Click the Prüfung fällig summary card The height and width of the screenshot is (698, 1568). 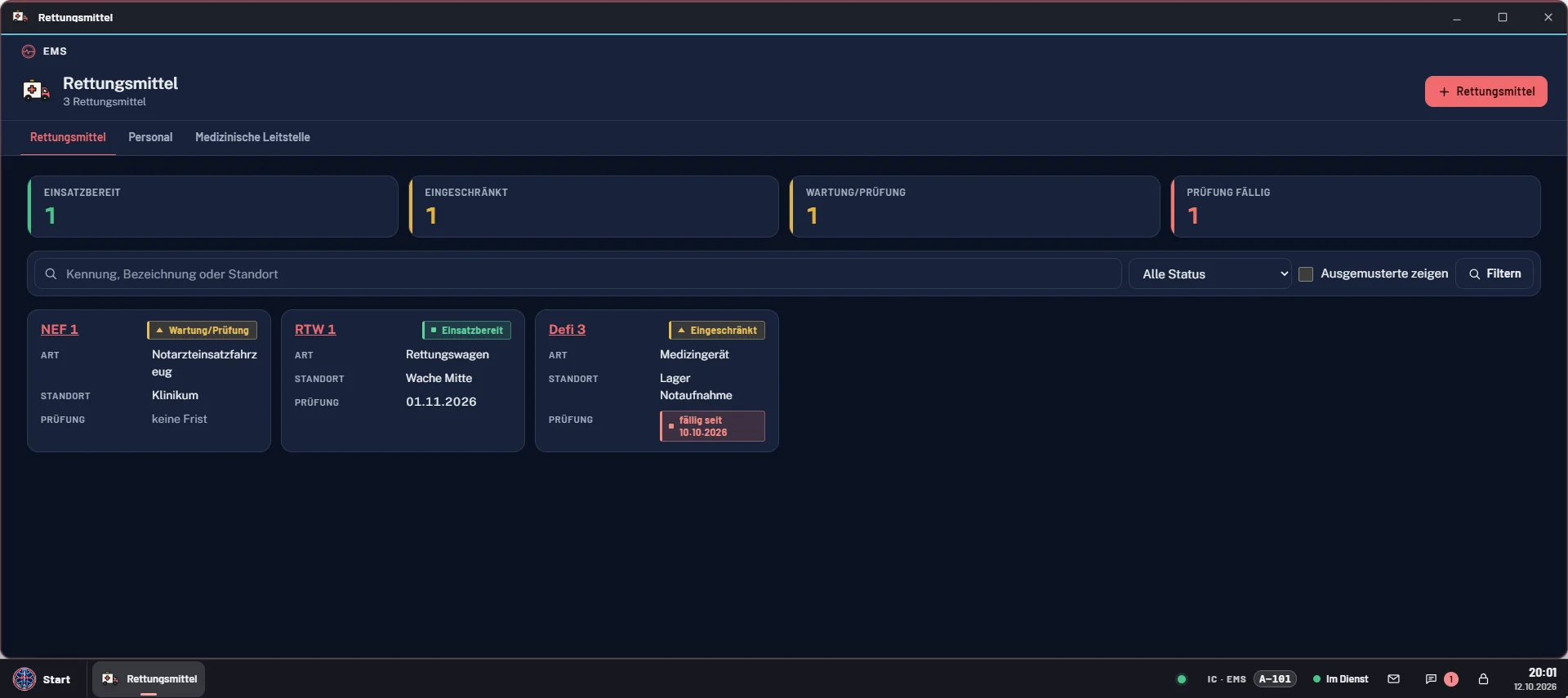click(1356, 207)
